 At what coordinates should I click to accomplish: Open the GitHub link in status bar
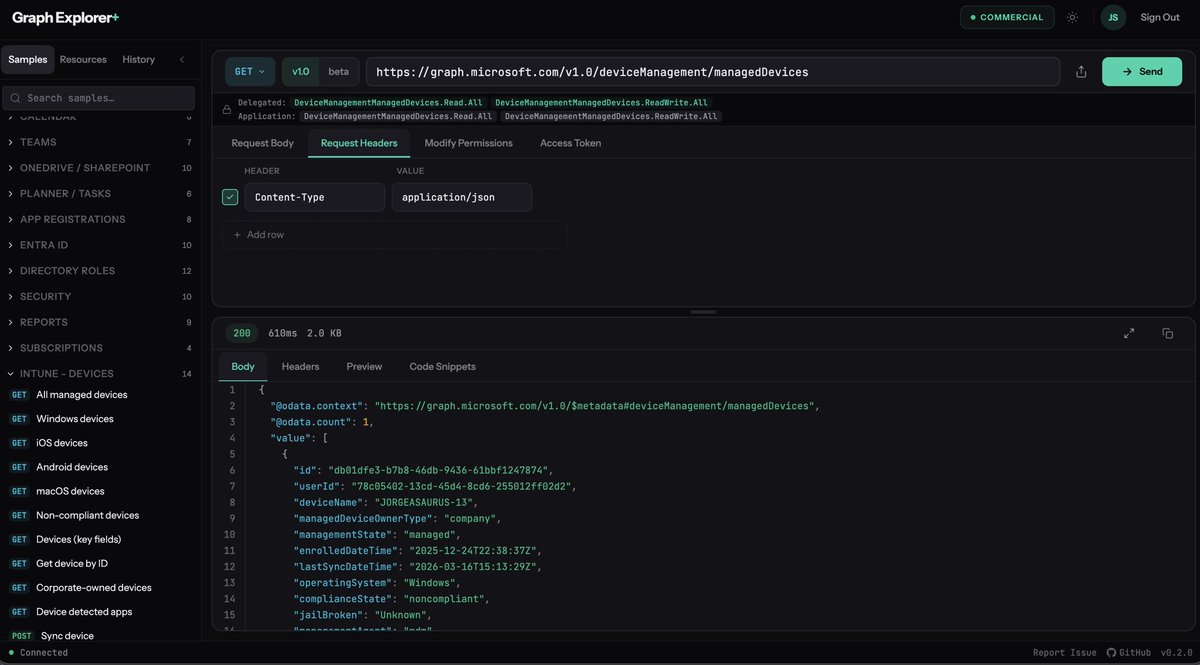(x=1128, y=652)
